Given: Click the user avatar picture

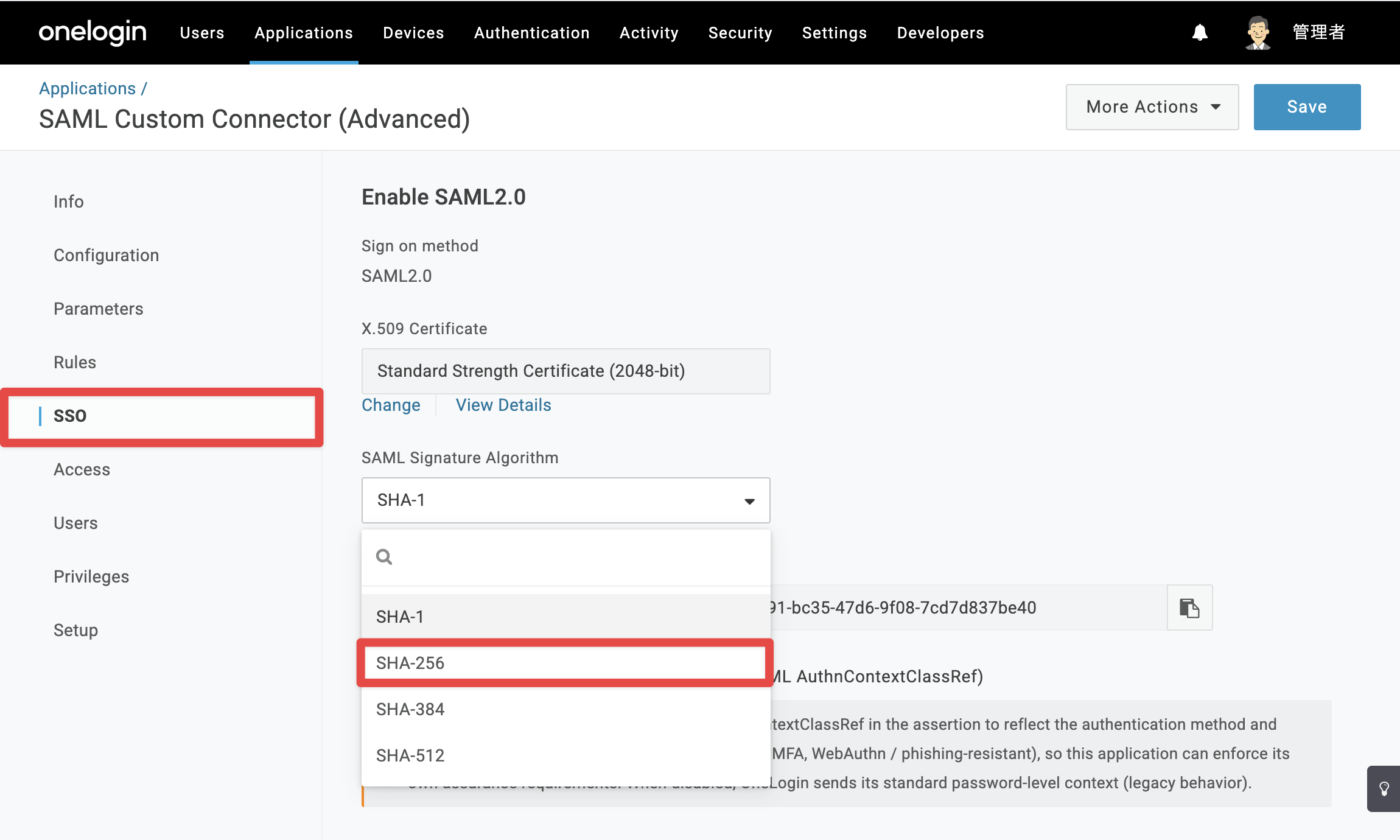Looking at the screenshot, I should (x=1258, y=32).
